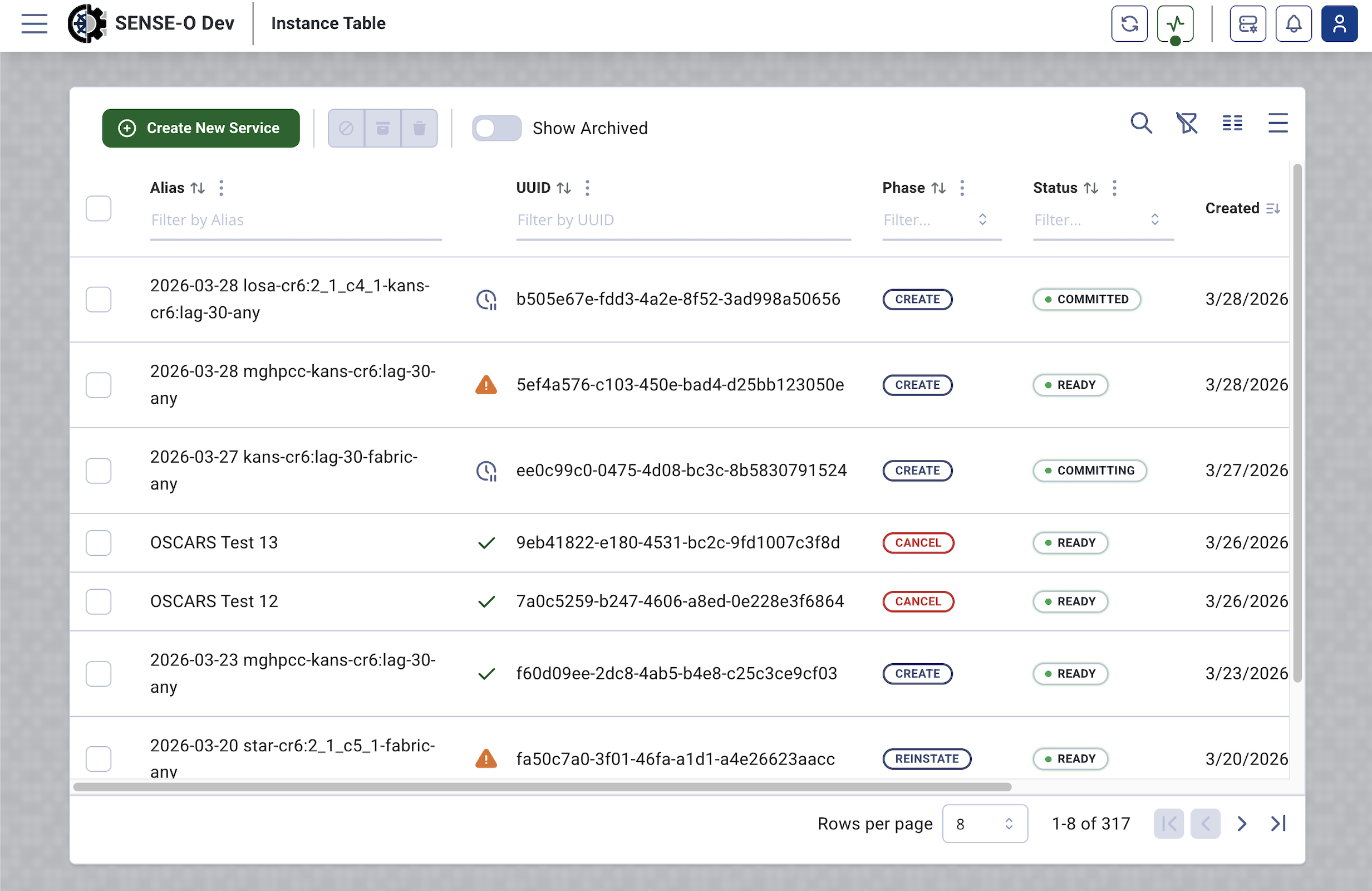The image size is (1372, 891).
Task: Click the warning icon beside 5ef4a576 UUID
Action: click(486, 385)
